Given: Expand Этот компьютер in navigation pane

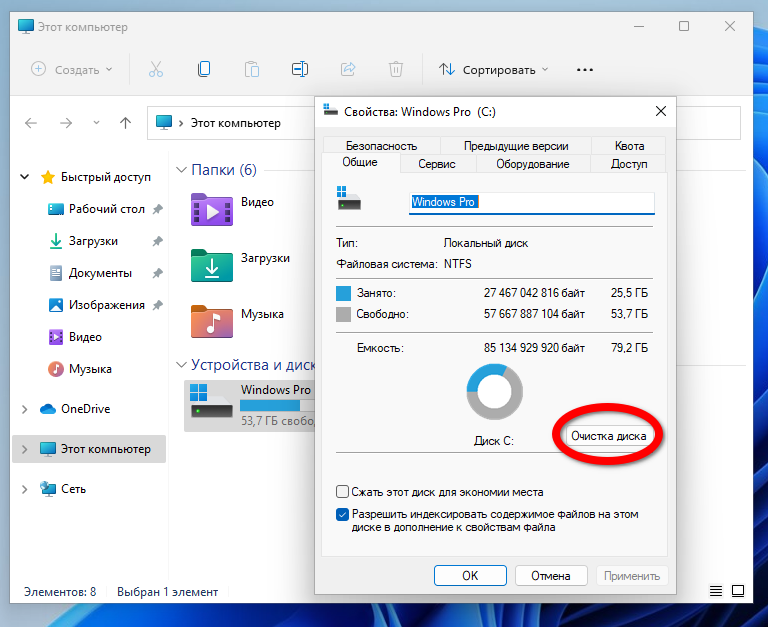Looking at the screenshot, I should pos(24,449).
